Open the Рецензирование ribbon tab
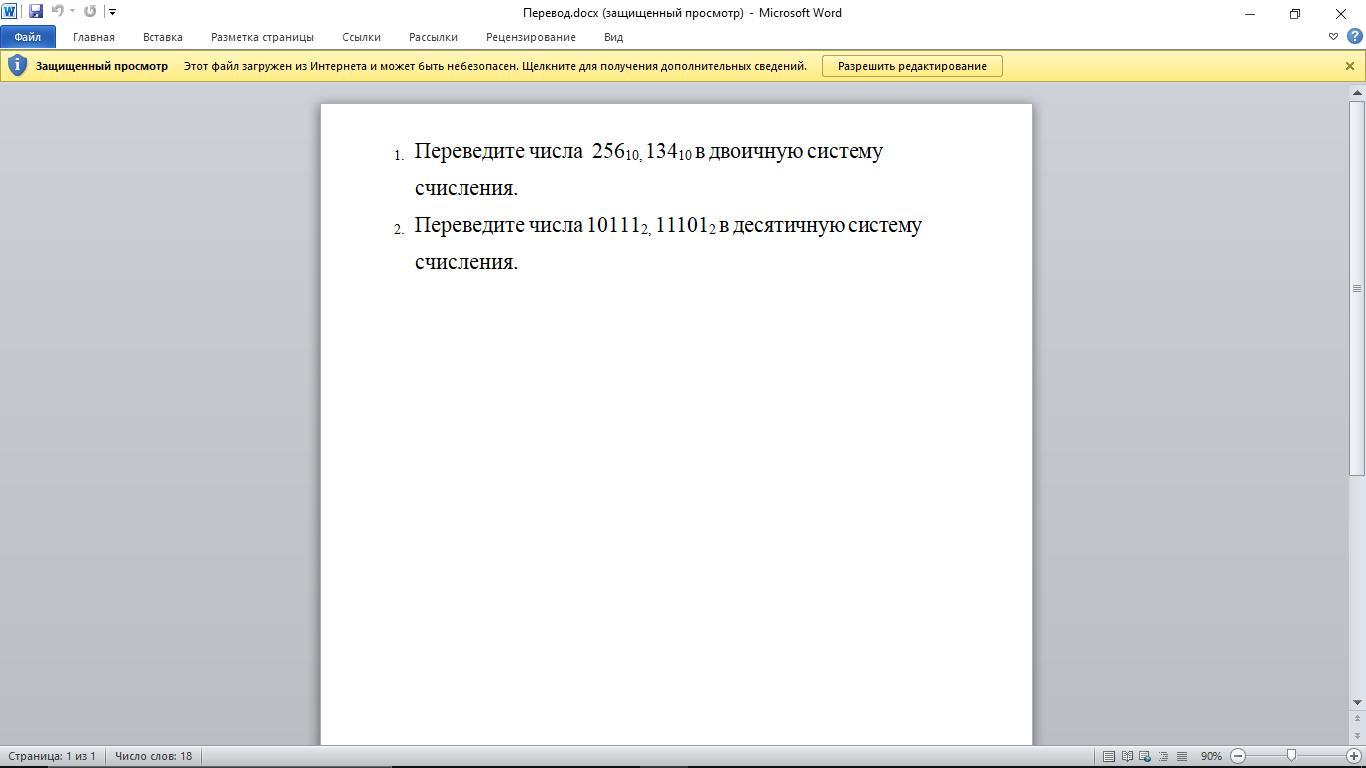Viewport: 1366px width, 768px height. (x=531, y=37)
